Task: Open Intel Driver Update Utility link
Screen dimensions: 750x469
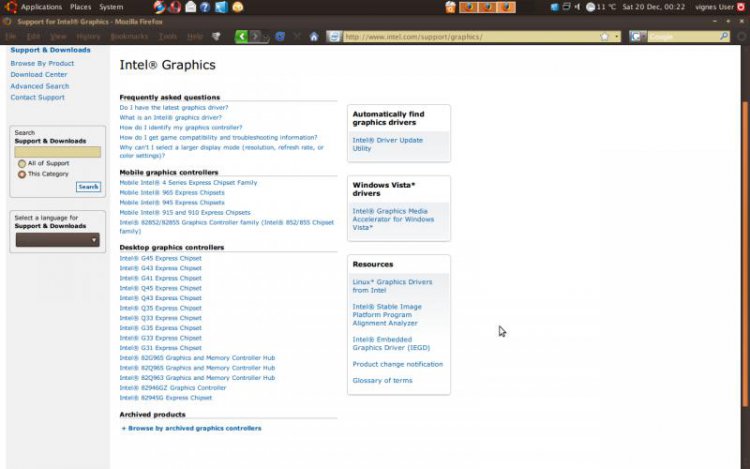Action: pos(387,144)
